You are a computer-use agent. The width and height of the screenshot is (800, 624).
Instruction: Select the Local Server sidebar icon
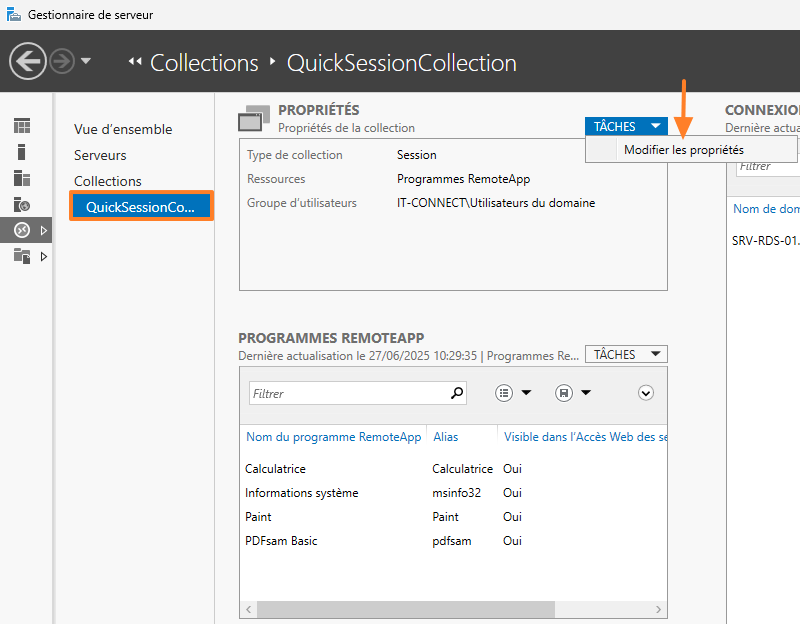pyautogui.click(x=21, y=152)
